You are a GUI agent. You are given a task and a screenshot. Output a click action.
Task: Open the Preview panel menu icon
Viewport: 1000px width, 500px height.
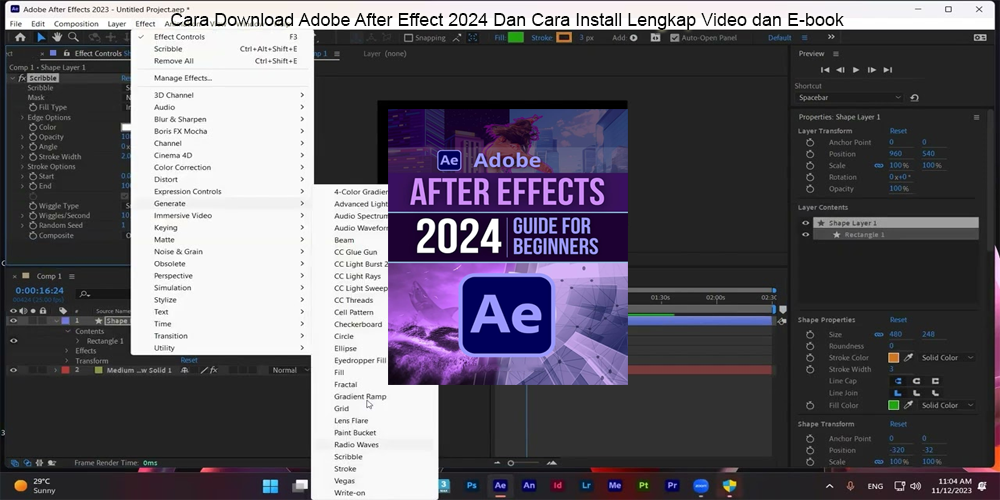(835, 54)
